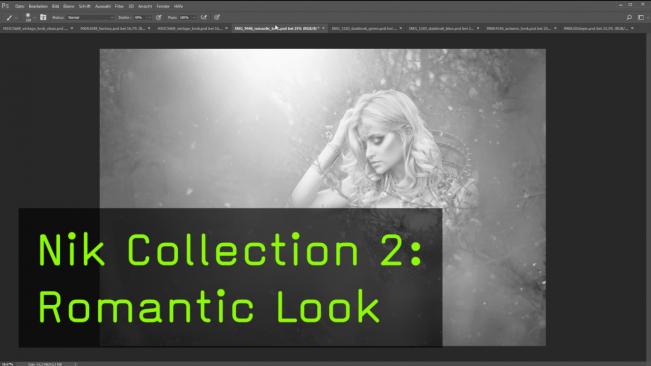Screen dimensions: 651x366
Task: Enable the airbrush build-up icon
Action: click(x=203, y=17)
